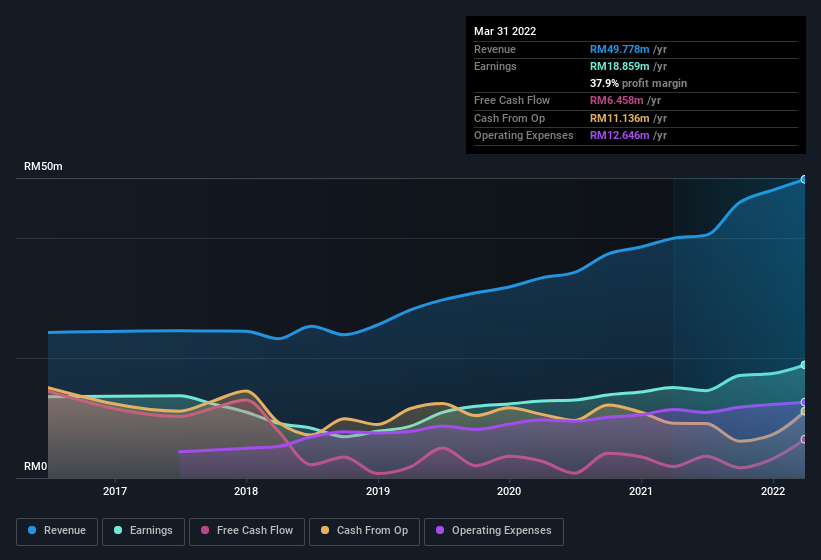Screen dimensions: 821x560
Task: Click the RM6.458m free cash flow value
Action: [616, 100]
